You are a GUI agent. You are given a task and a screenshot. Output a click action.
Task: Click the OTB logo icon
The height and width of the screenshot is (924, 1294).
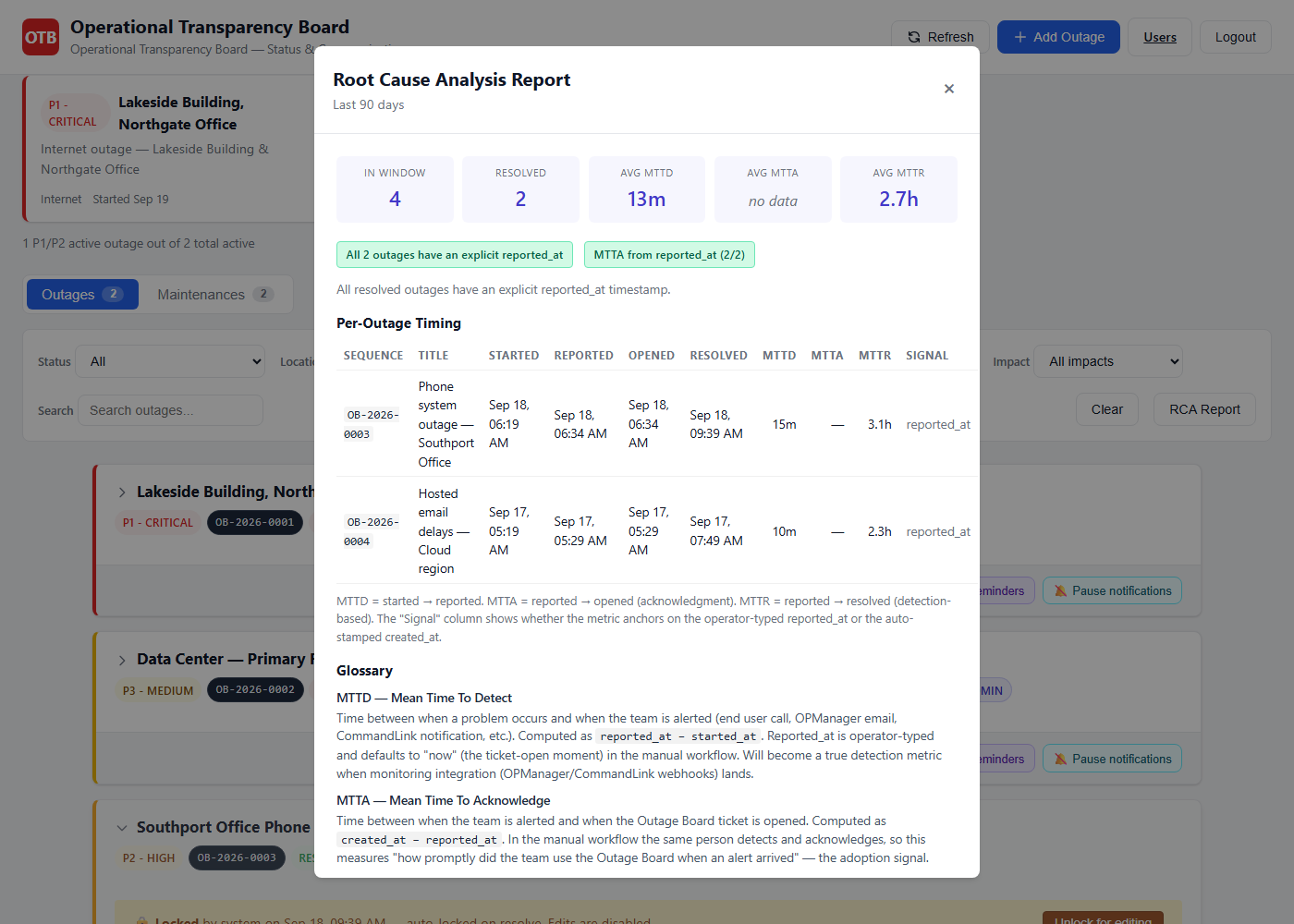tap(41, 37)
